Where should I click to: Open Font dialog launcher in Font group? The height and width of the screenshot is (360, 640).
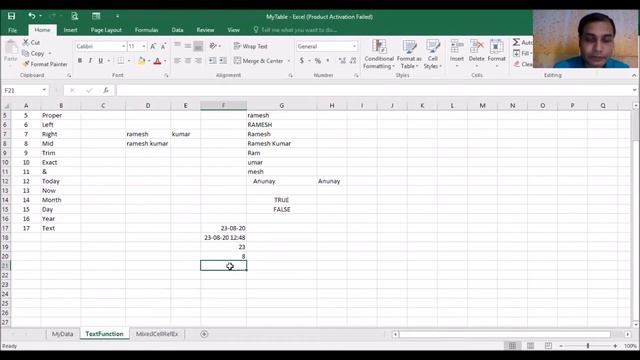[x=166, y=76]
